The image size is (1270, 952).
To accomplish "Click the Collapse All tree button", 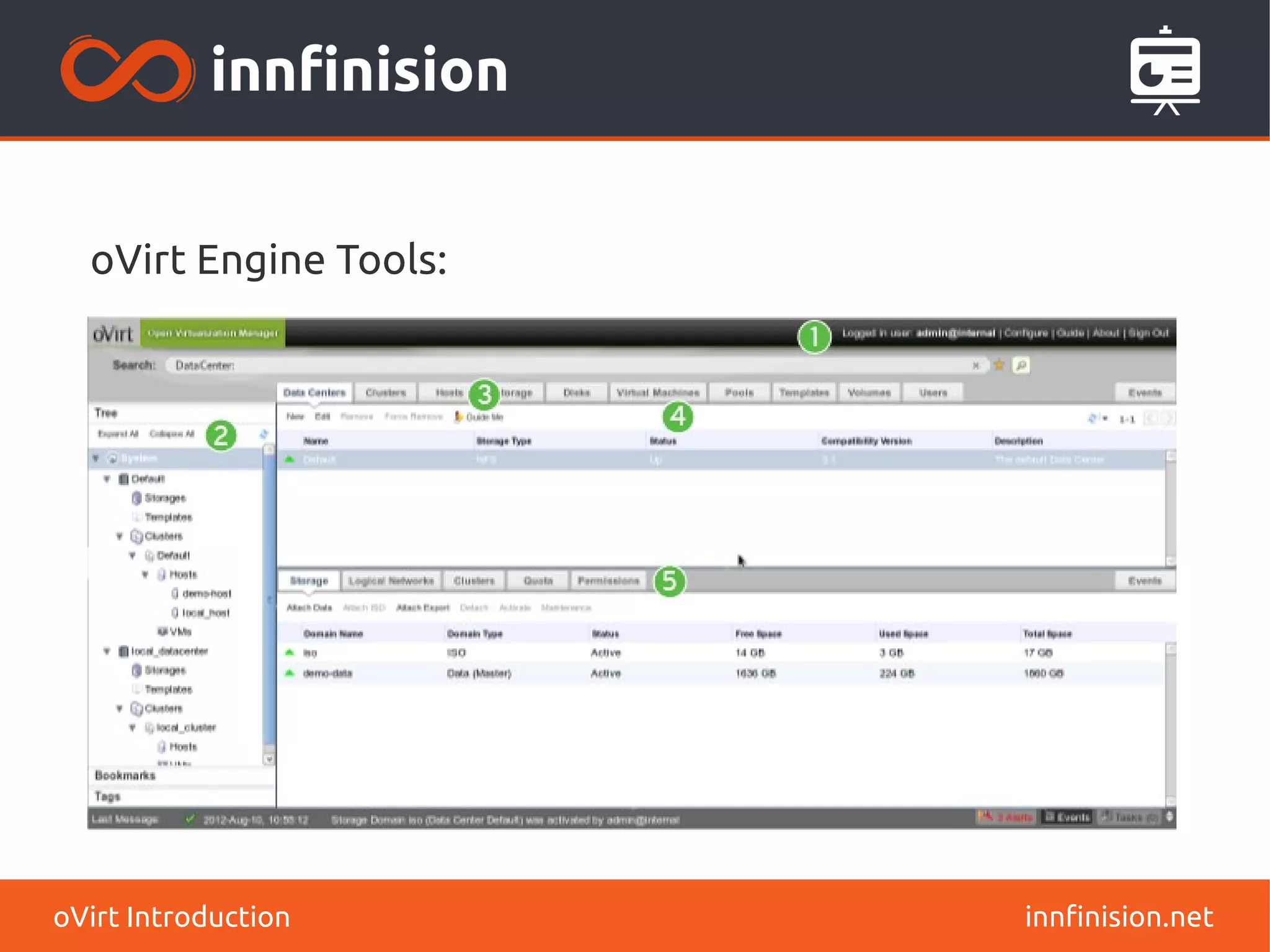I will (x=172, y=434).
